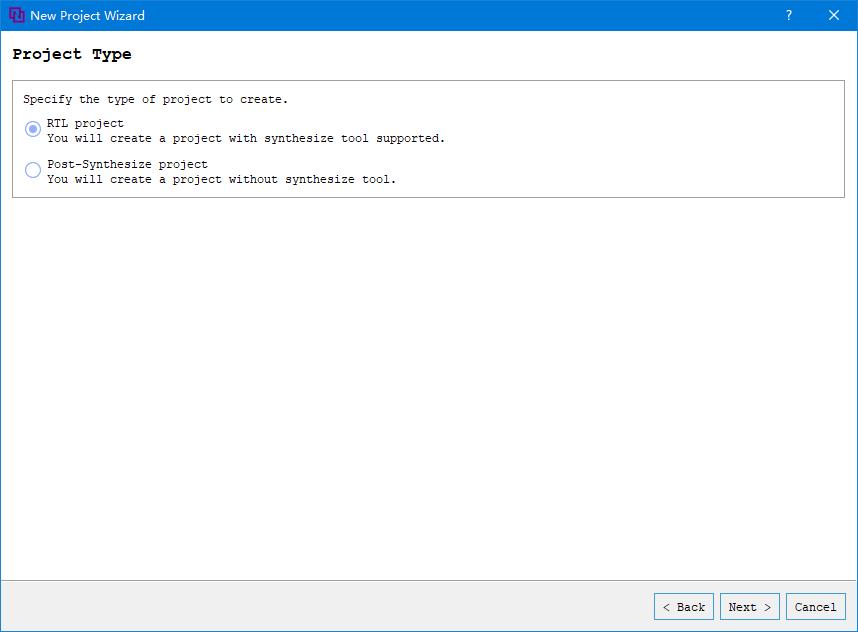Image resolution: width=858 pixels, height=632 pixels.
Task: Proceed with the Next button
Action: click(x=750, y=607)
